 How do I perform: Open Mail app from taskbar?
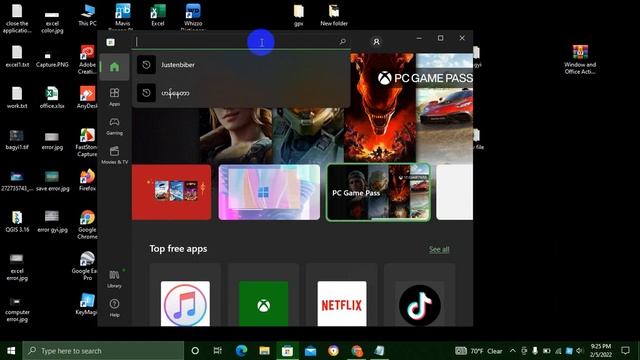(310, 351)
